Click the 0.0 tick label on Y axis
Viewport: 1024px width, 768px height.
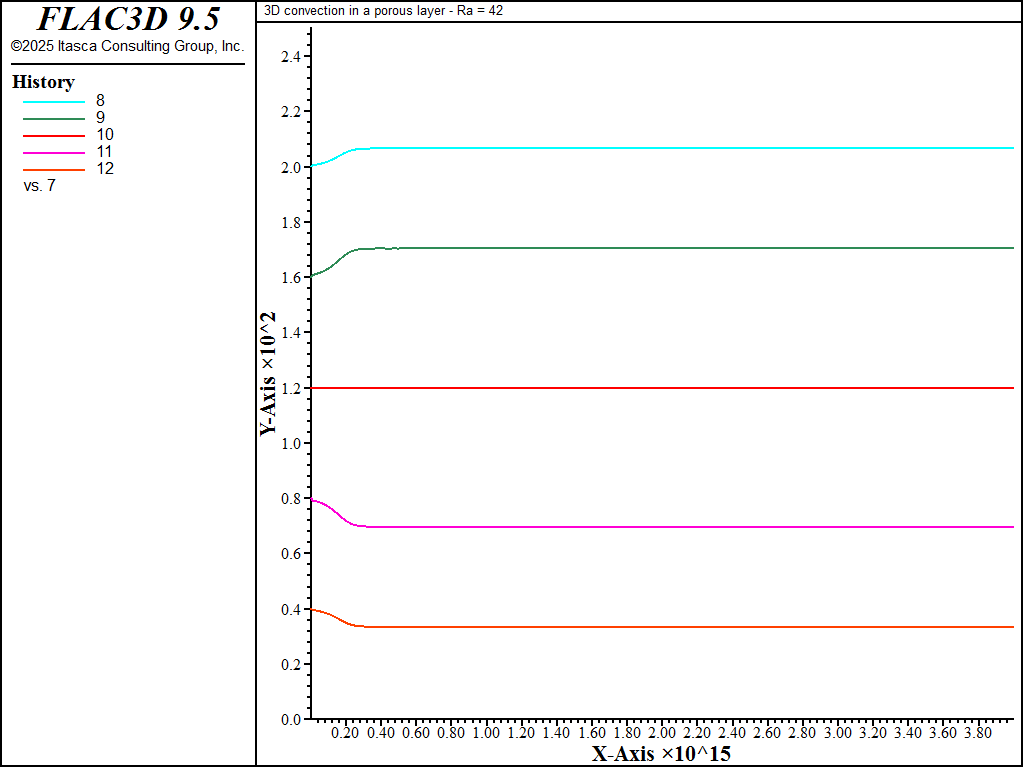[291, 720]
